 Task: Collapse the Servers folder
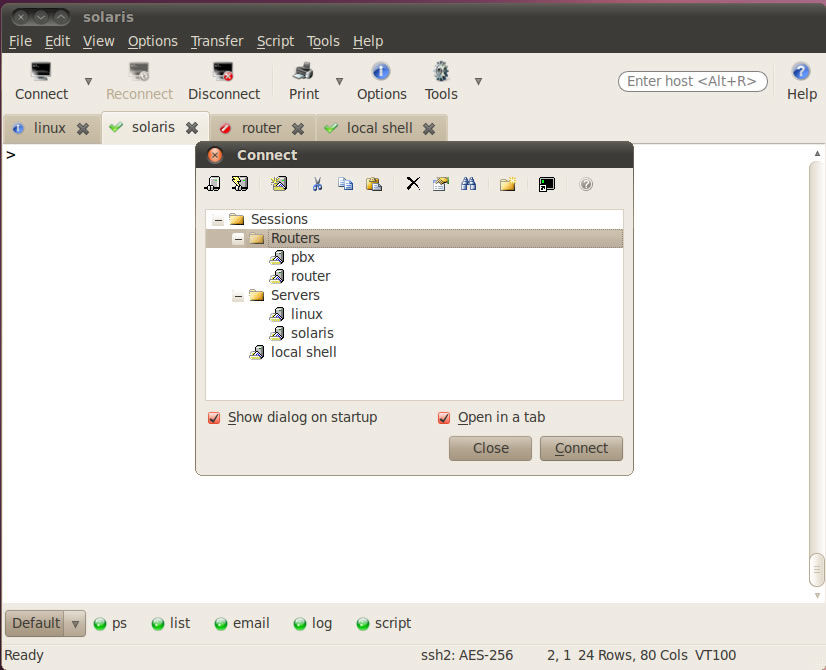click(238, 296)
